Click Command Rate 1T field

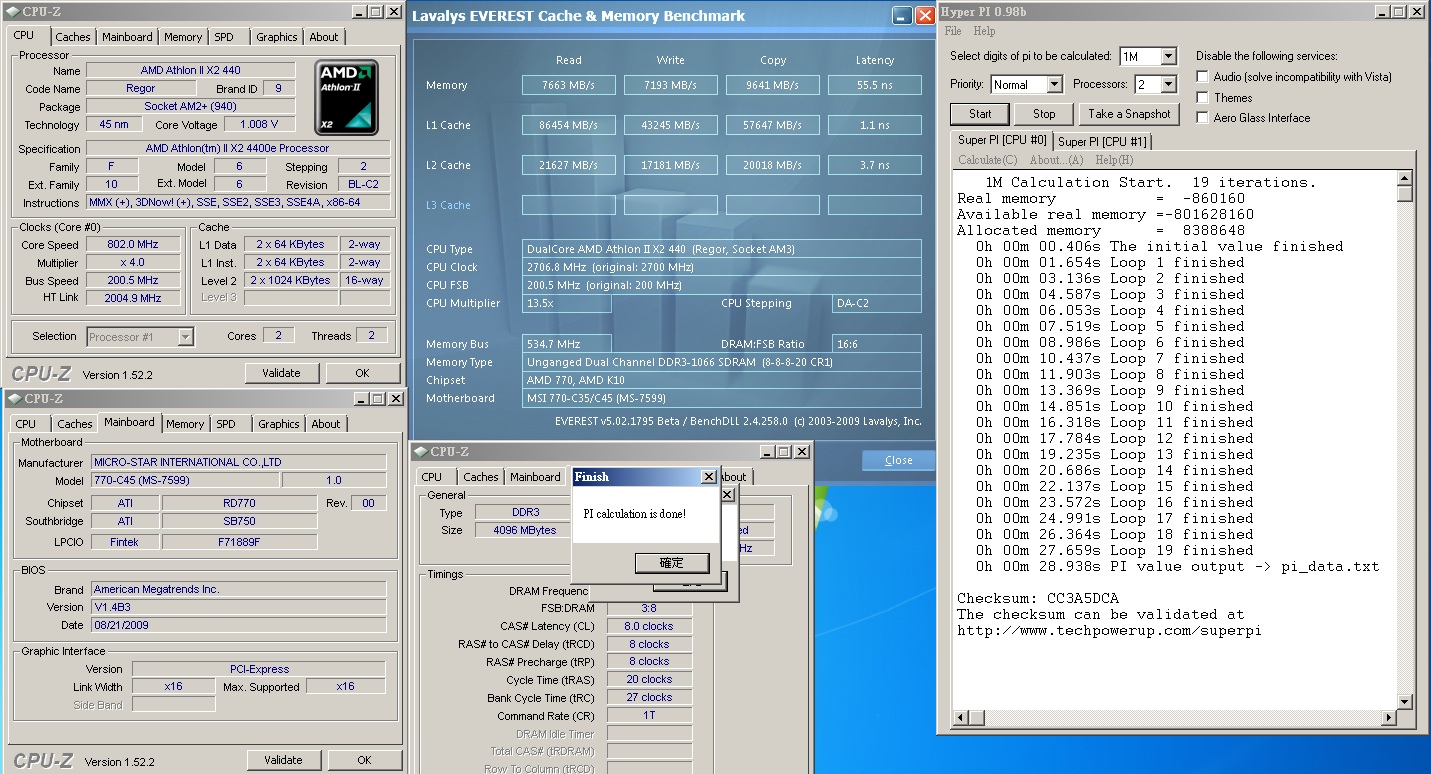click(649, 716)
